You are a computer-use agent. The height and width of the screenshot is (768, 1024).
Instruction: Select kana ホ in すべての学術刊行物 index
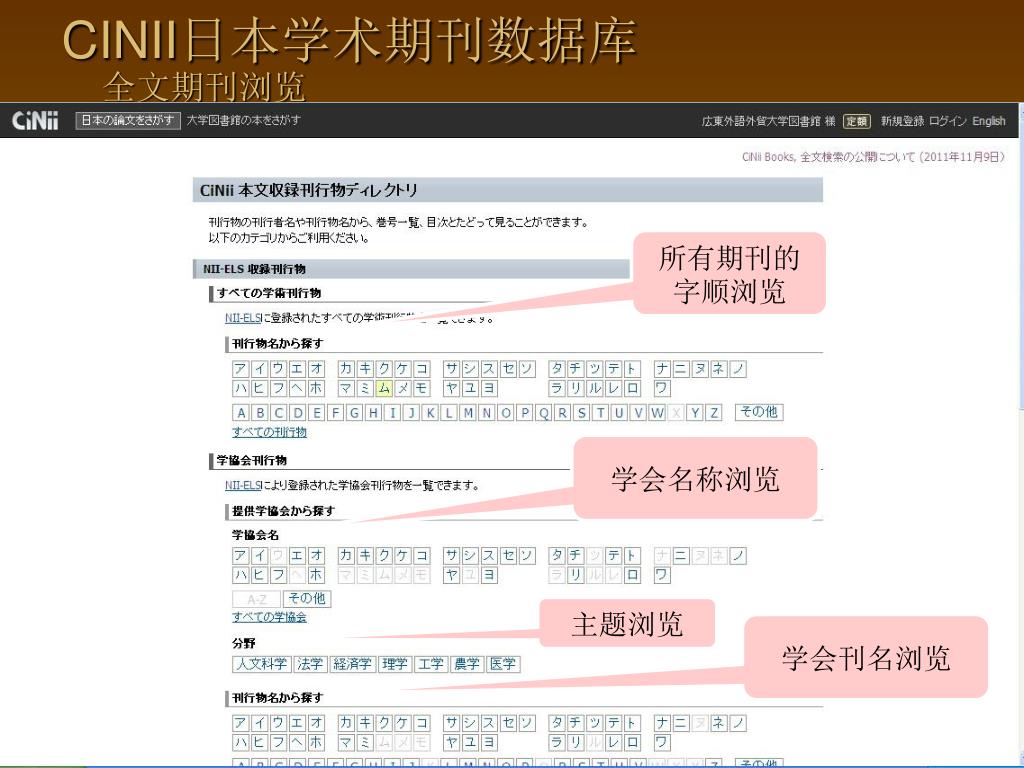(317, 389)
